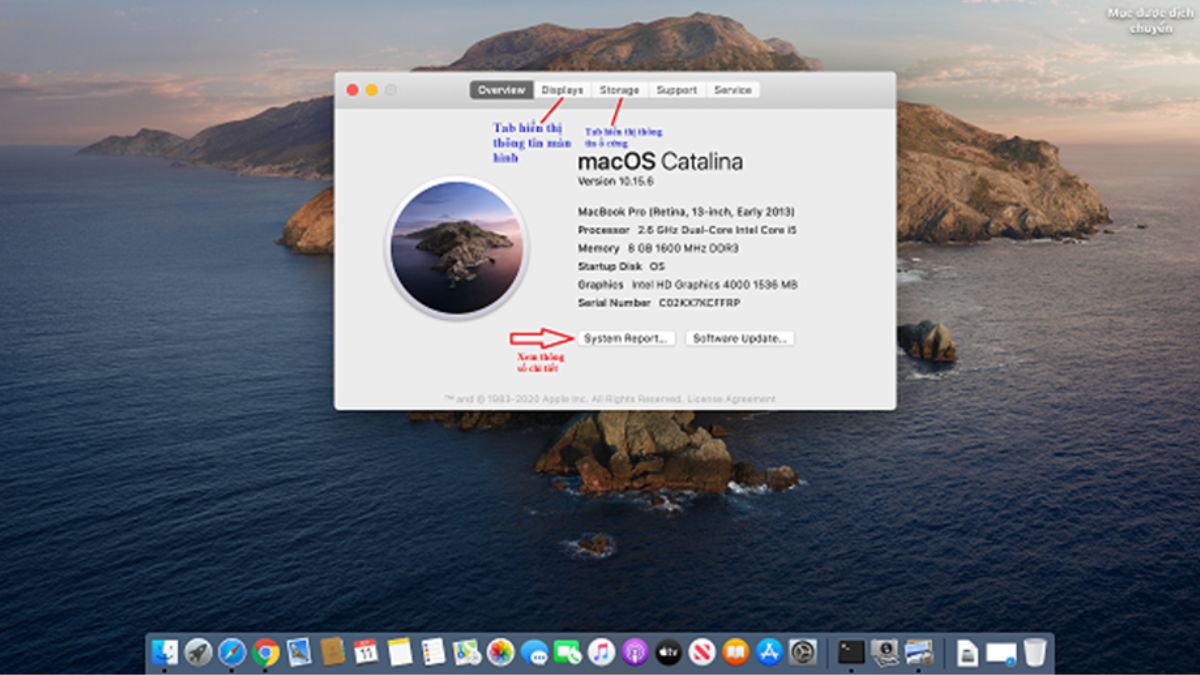Open Music app icon in dock
Image resolution: width=1200 pixels, height=675 pixels.
pyautogui.click(x=601, y=653)
